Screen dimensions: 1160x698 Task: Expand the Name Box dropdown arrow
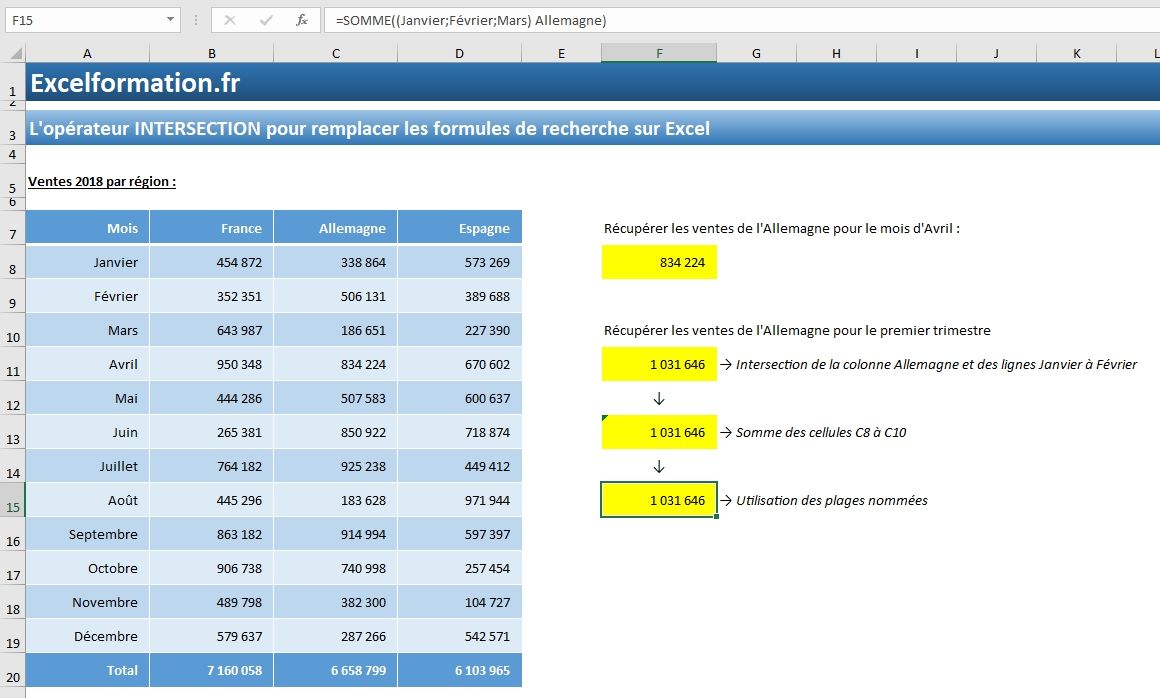point(170,20)
